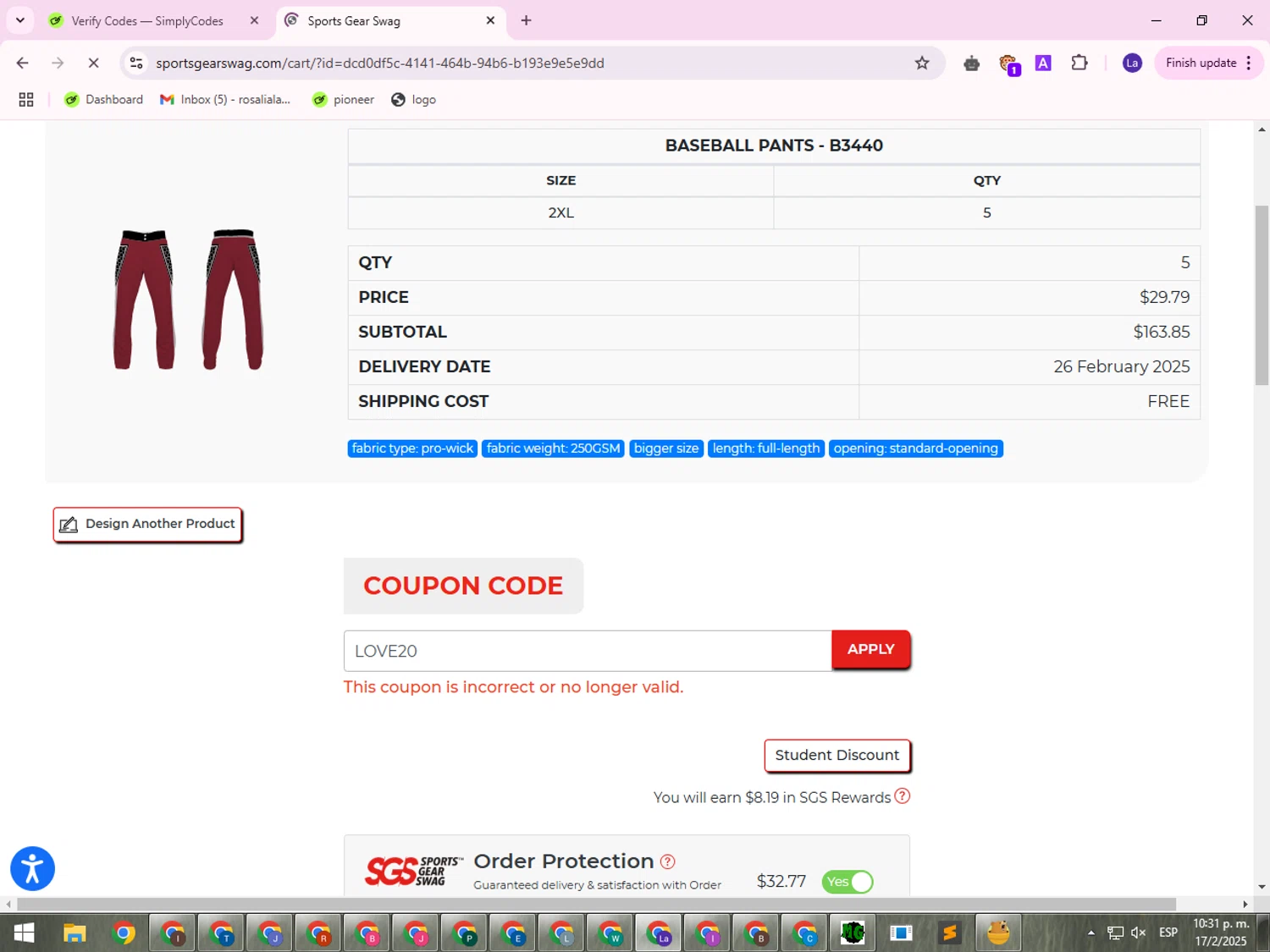Click Design Another Product button
Screen dimensions: 1270x952
tap(148, 525)
